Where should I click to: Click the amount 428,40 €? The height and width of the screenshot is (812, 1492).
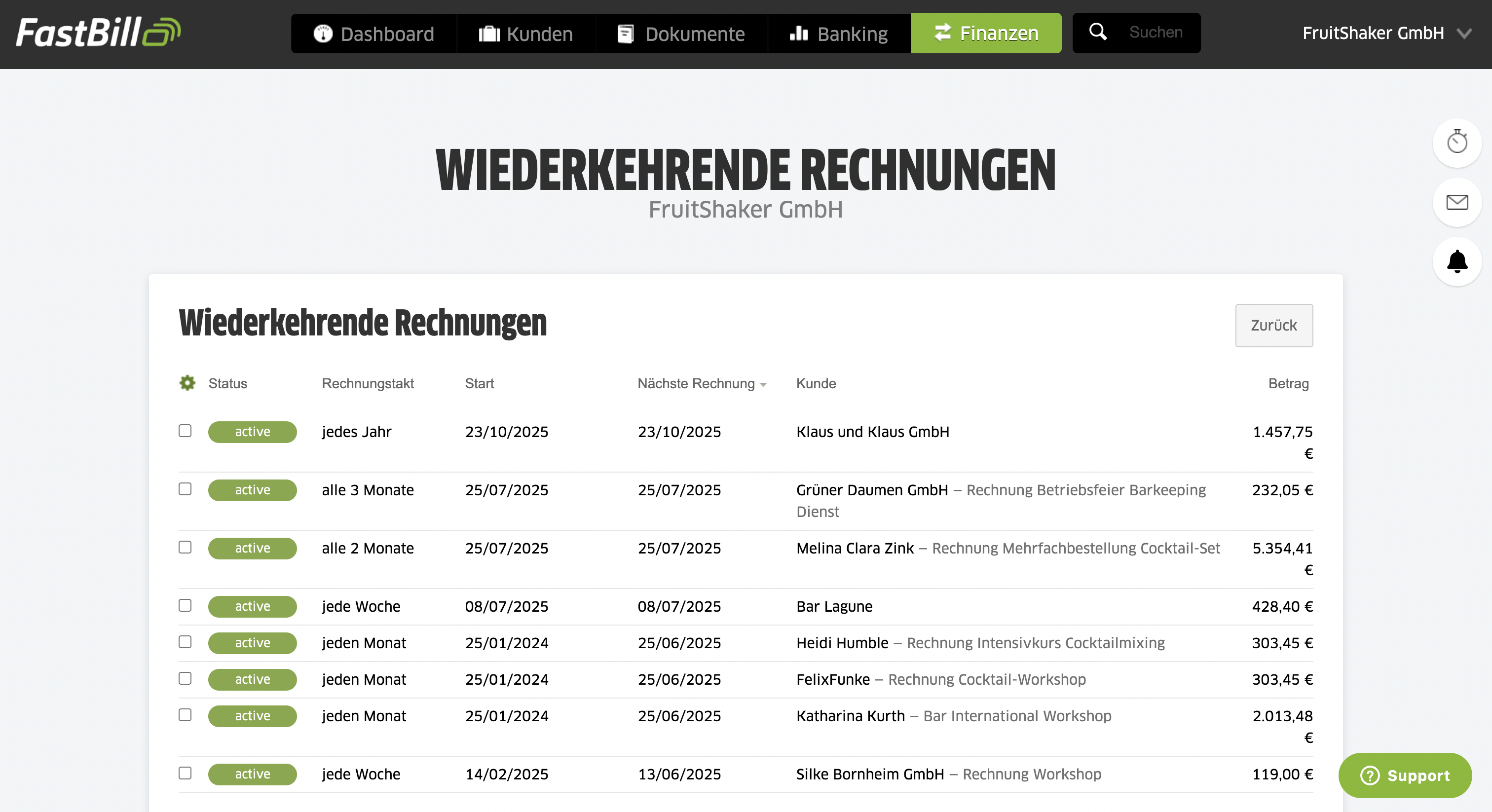(1282, 606)
